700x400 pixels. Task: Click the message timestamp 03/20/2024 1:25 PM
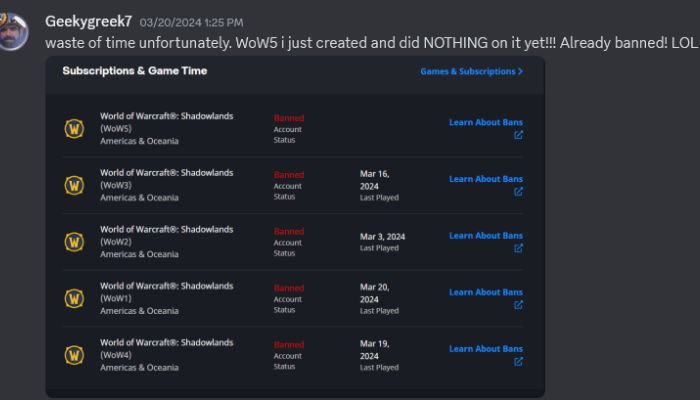pyautogui.click(x=189, y=22)
